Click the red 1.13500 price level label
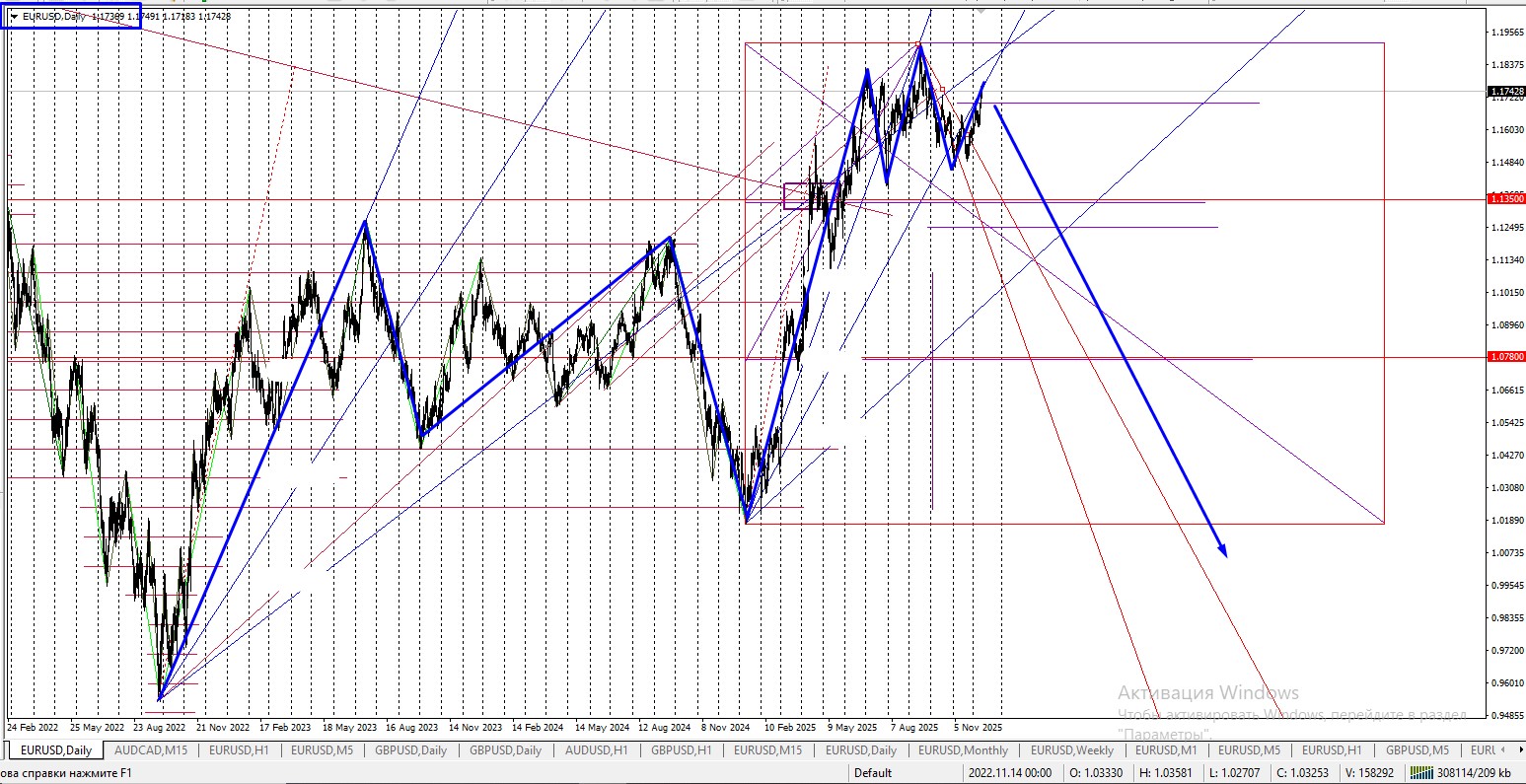The image size is (1526, 784). point(1505,198)
